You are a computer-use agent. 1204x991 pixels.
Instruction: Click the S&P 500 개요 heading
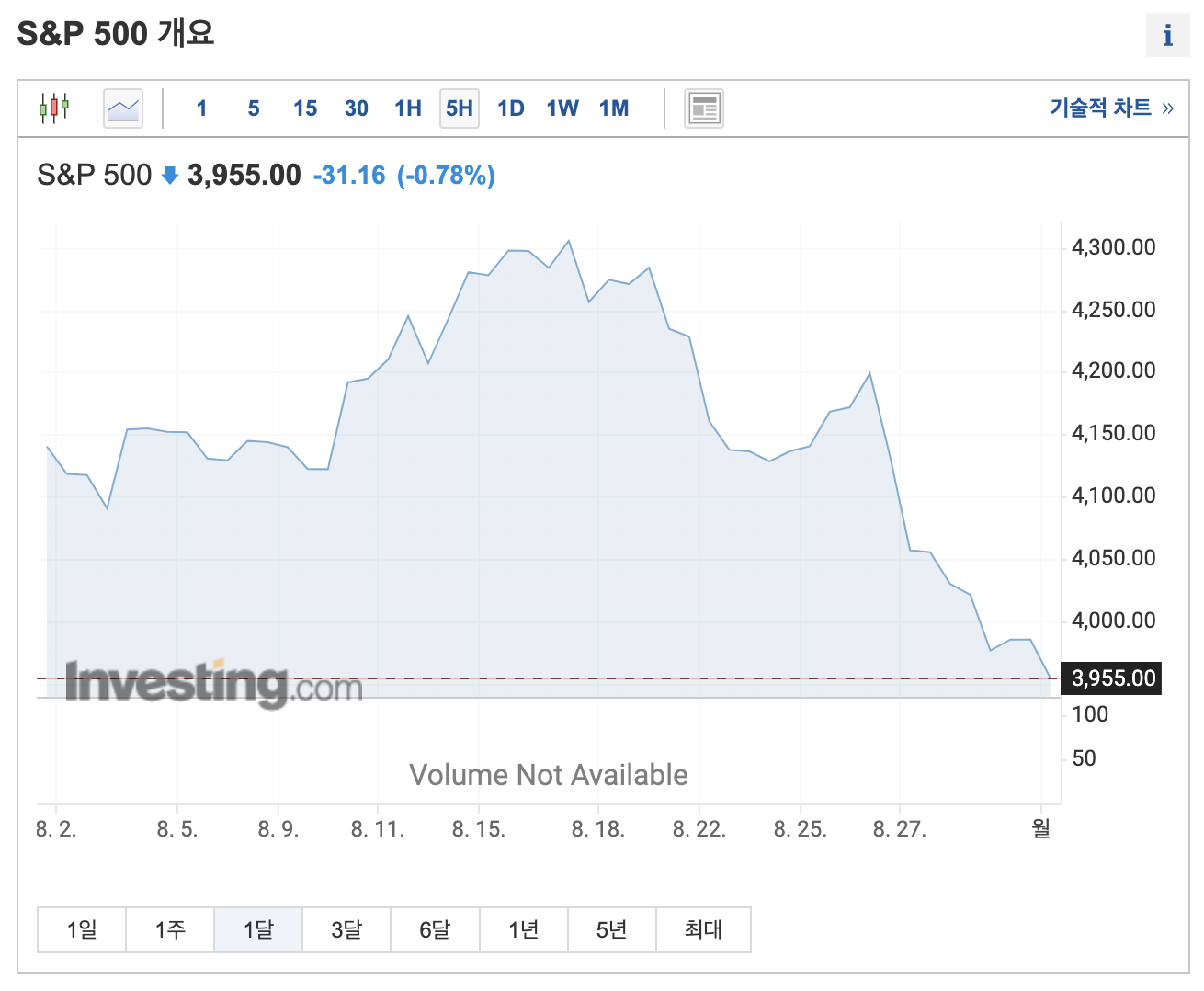tap(116, 34)
